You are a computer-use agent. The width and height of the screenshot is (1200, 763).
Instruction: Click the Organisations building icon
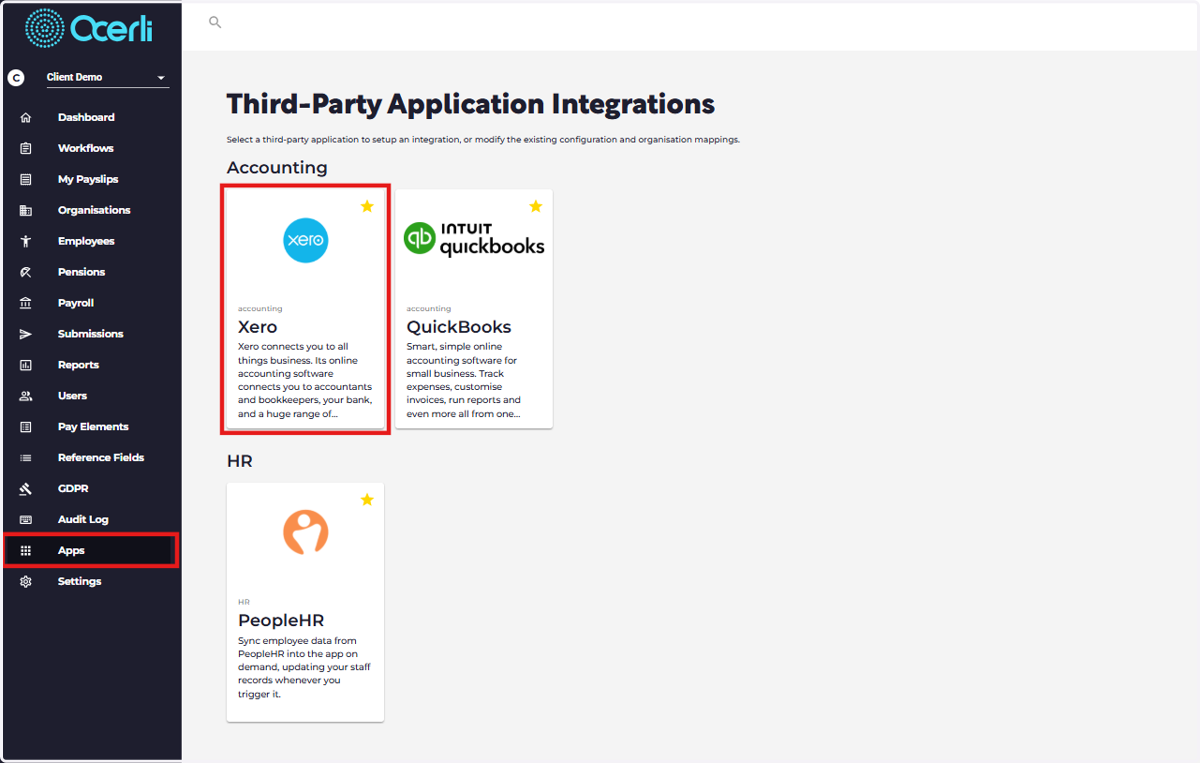coord(26,210)
